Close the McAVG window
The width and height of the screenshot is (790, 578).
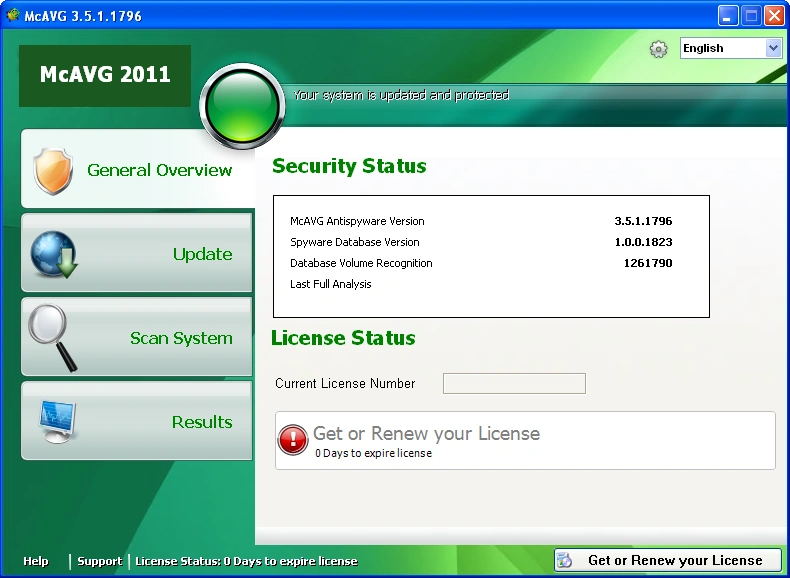coord(774,15)
